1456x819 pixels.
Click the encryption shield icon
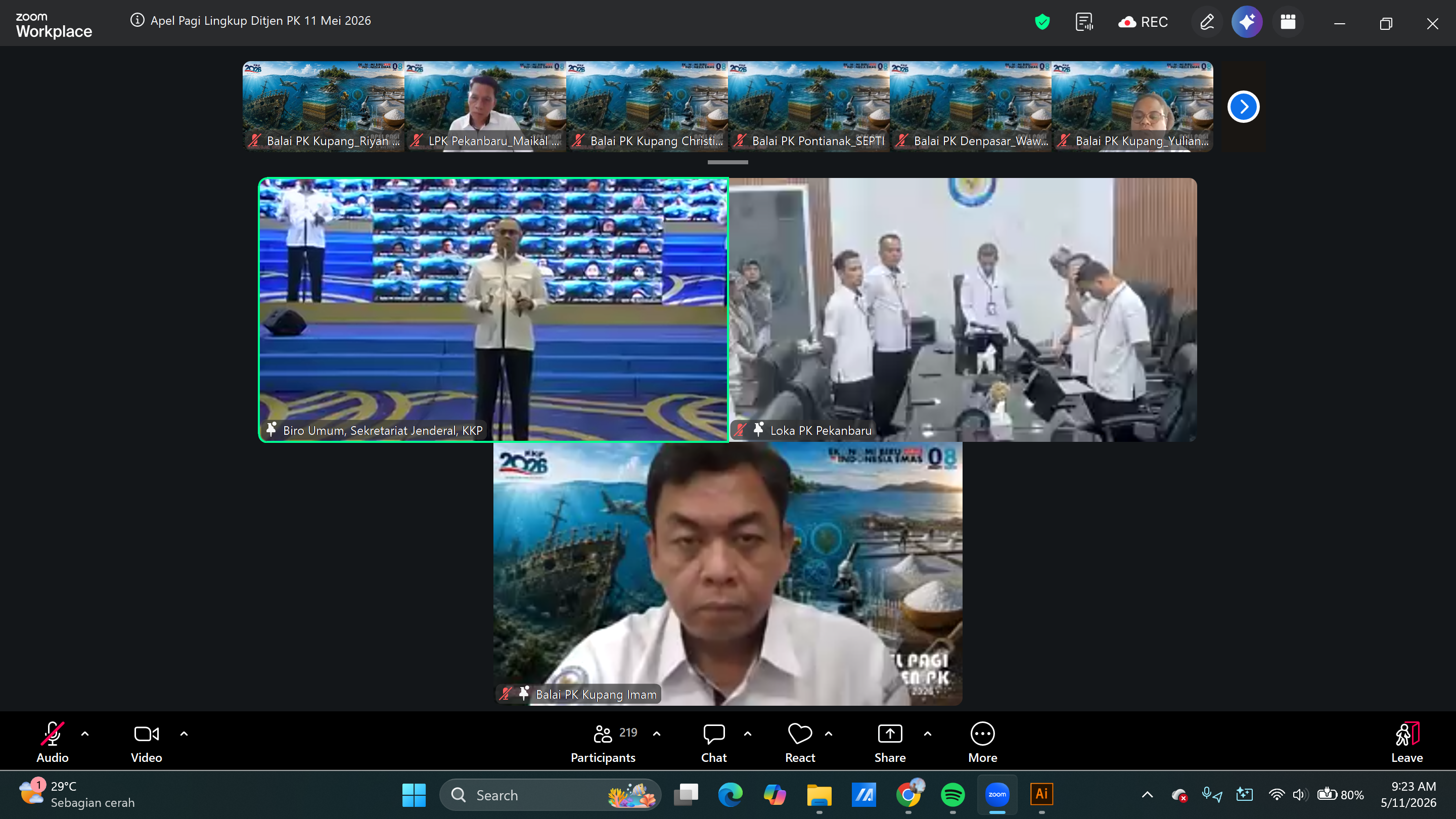click(x=1042, y=22)
